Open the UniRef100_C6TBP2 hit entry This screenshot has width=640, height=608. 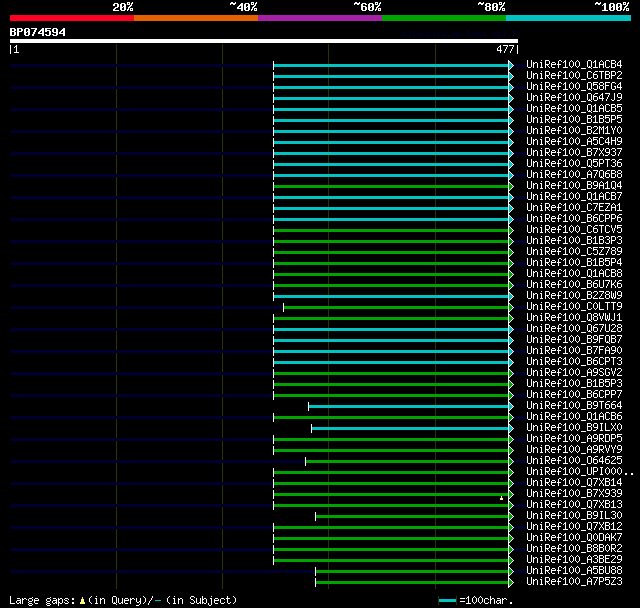tap(574, 75)
